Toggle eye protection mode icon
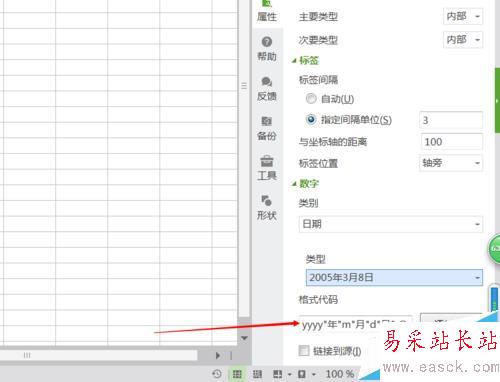 point(302,374)
